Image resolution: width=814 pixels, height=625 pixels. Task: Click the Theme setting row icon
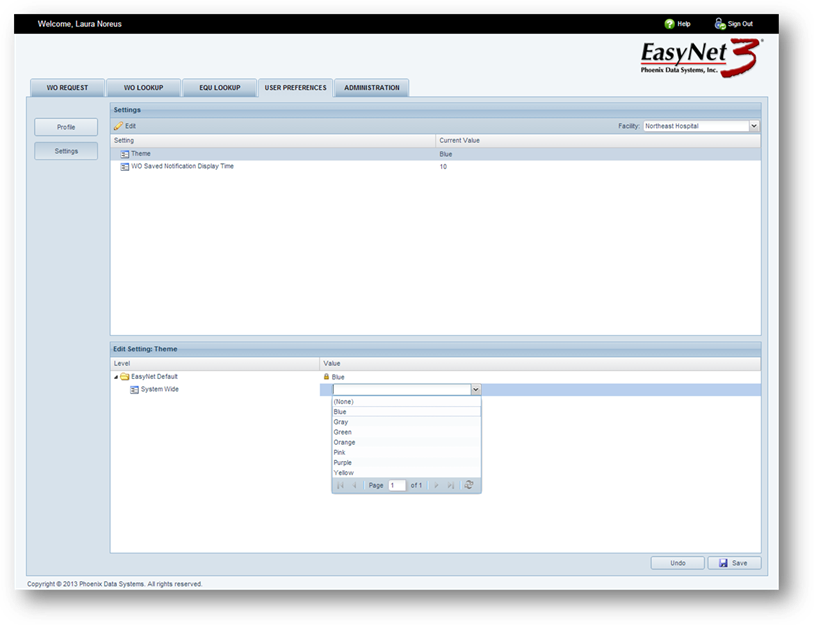pos(125,154)
